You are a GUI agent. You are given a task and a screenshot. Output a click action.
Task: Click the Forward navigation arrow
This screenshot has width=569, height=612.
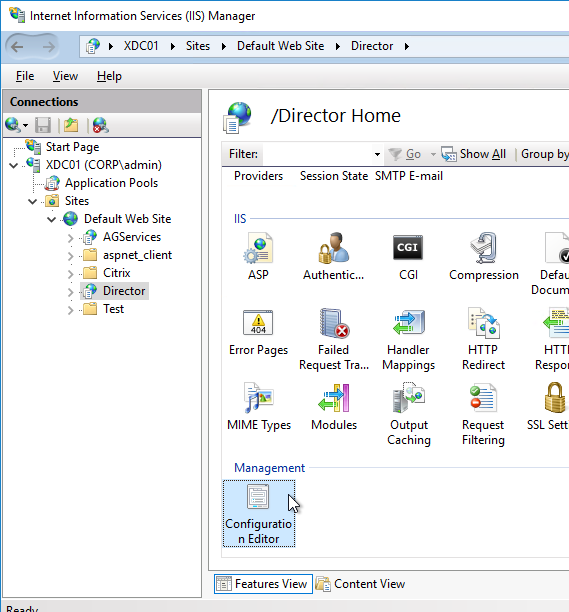coord(48,47)
